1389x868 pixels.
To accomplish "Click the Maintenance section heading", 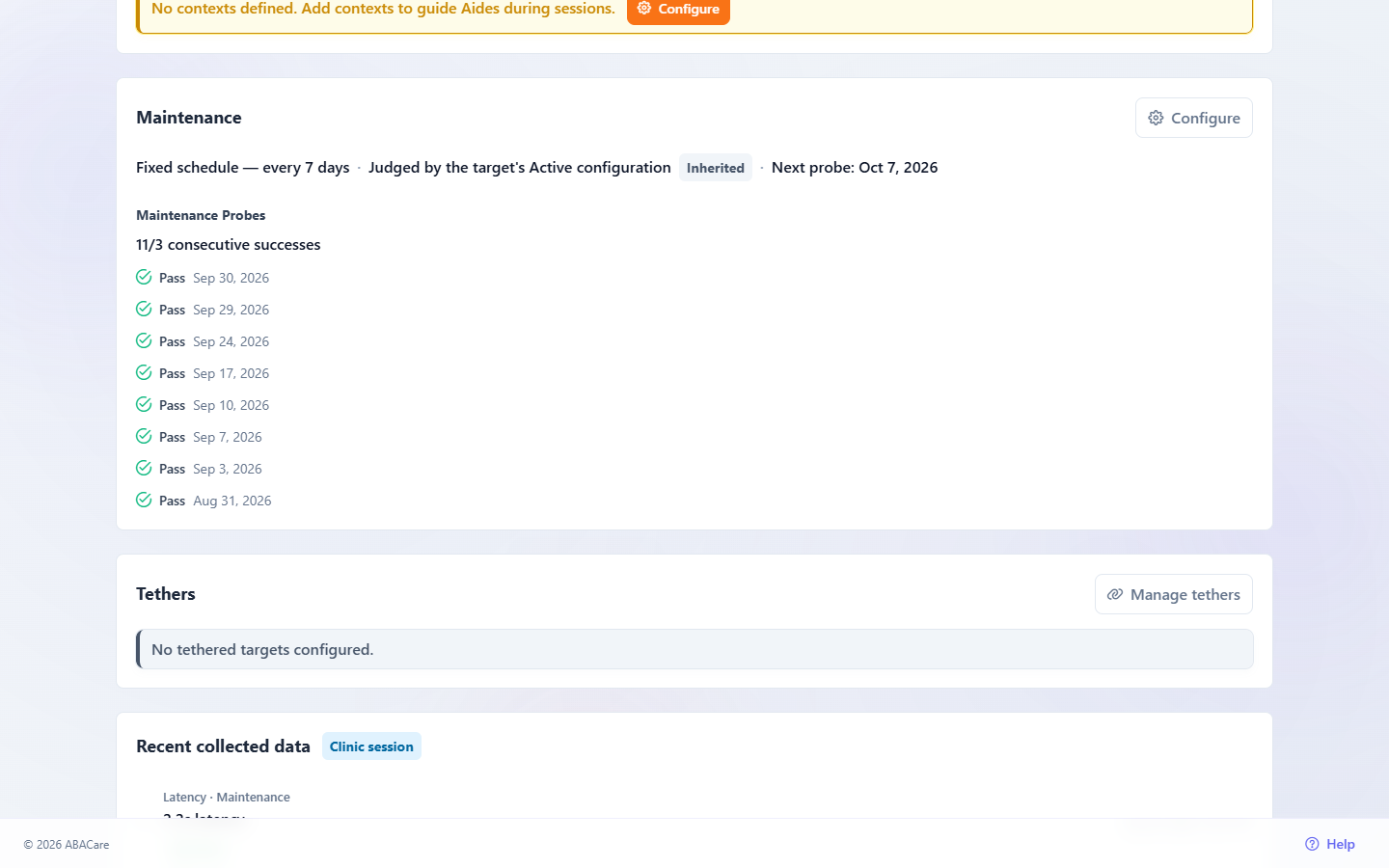I will click(189, 118).
